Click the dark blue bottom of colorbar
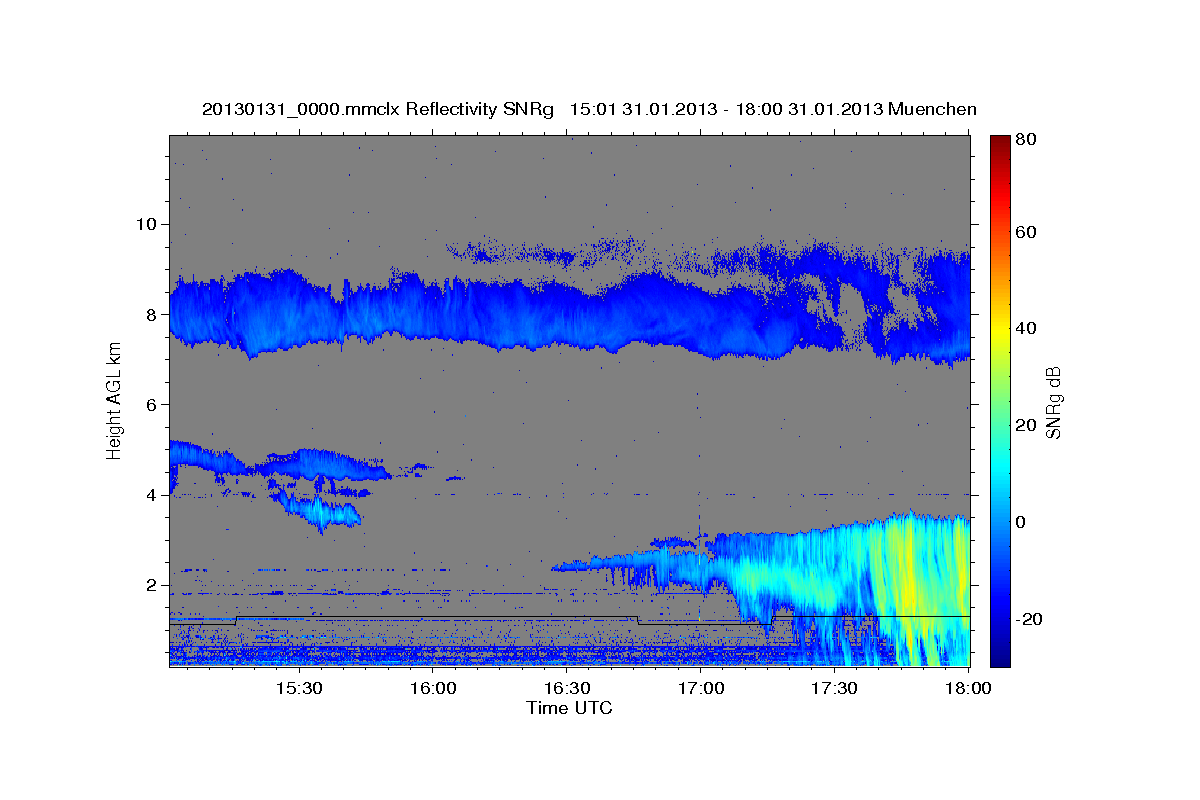Viewport: 1200px width, 800px height. pyautogui.click(x=999, y=655)
